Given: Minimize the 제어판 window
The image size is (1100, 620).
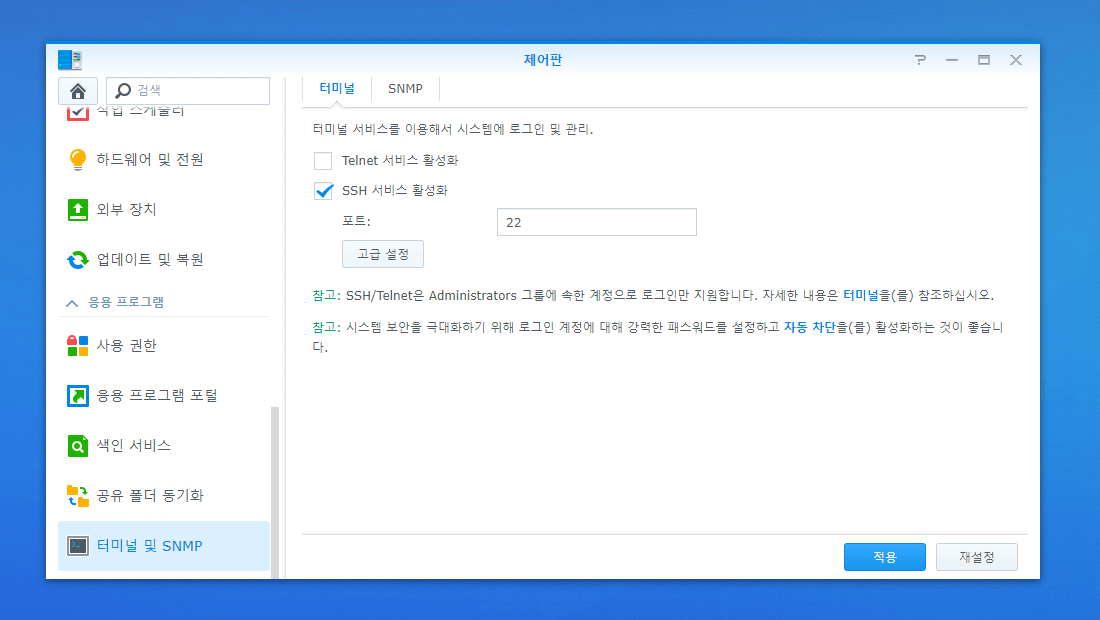Looking at the screenshot, I should 951,60.
